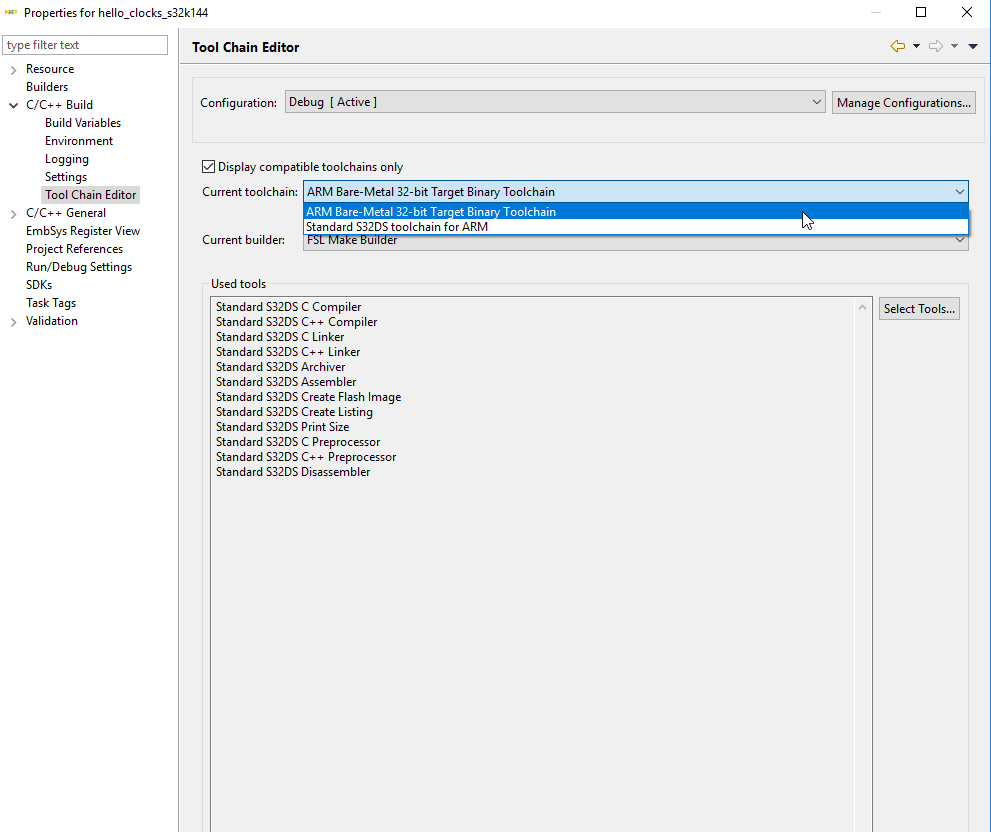Select Standard S32DS C++ Preprocessor
991x832 pixels.
306,457
